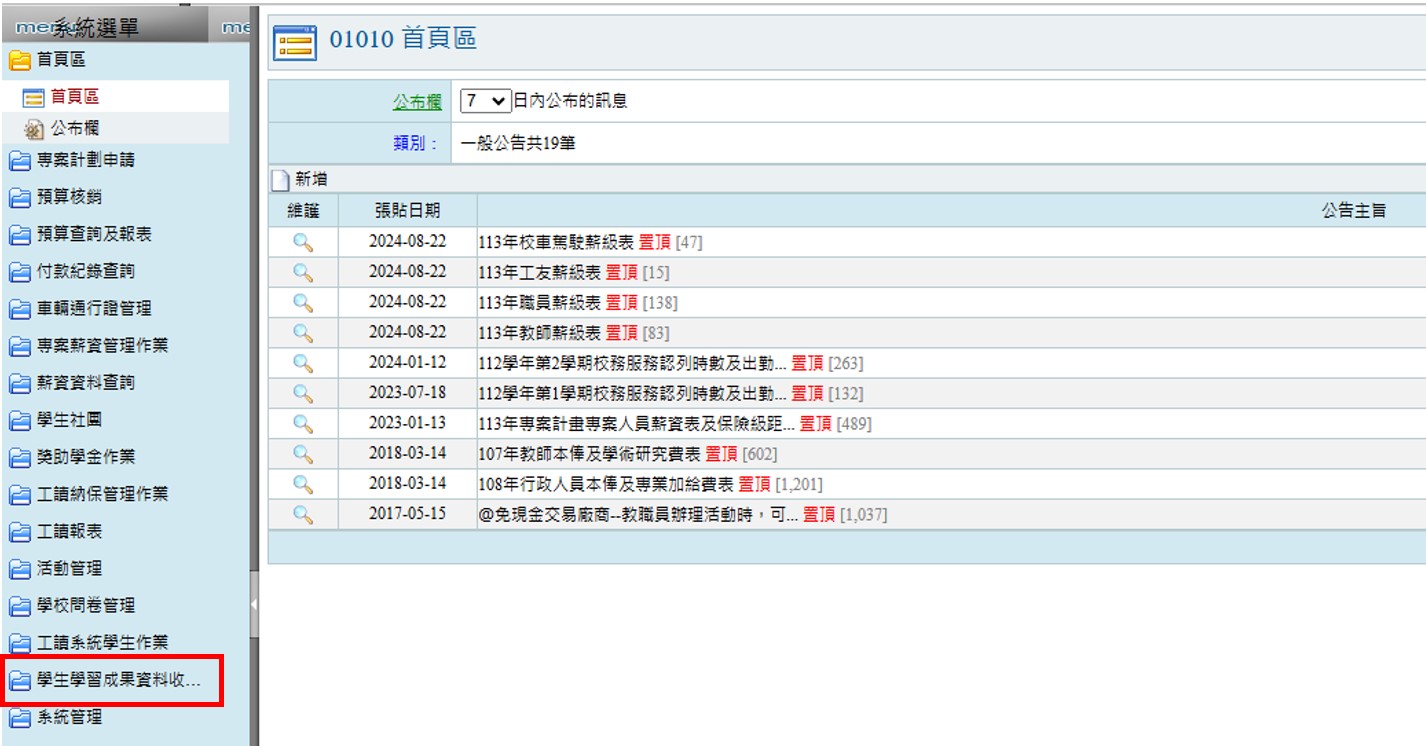
Task: Click magnifier for 112學年第2學期 row
Action: [x=303, y=363]
